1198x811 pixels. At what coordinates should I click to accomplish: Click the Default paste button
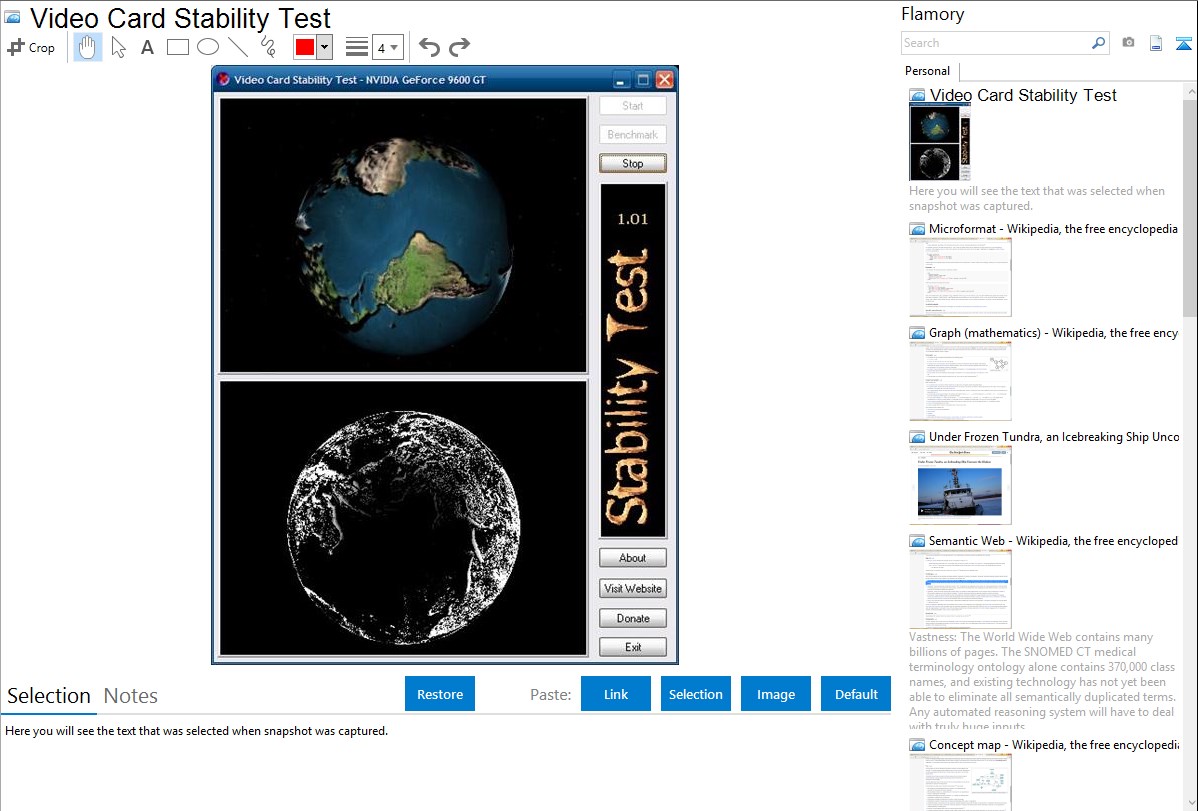pos(856,694)
